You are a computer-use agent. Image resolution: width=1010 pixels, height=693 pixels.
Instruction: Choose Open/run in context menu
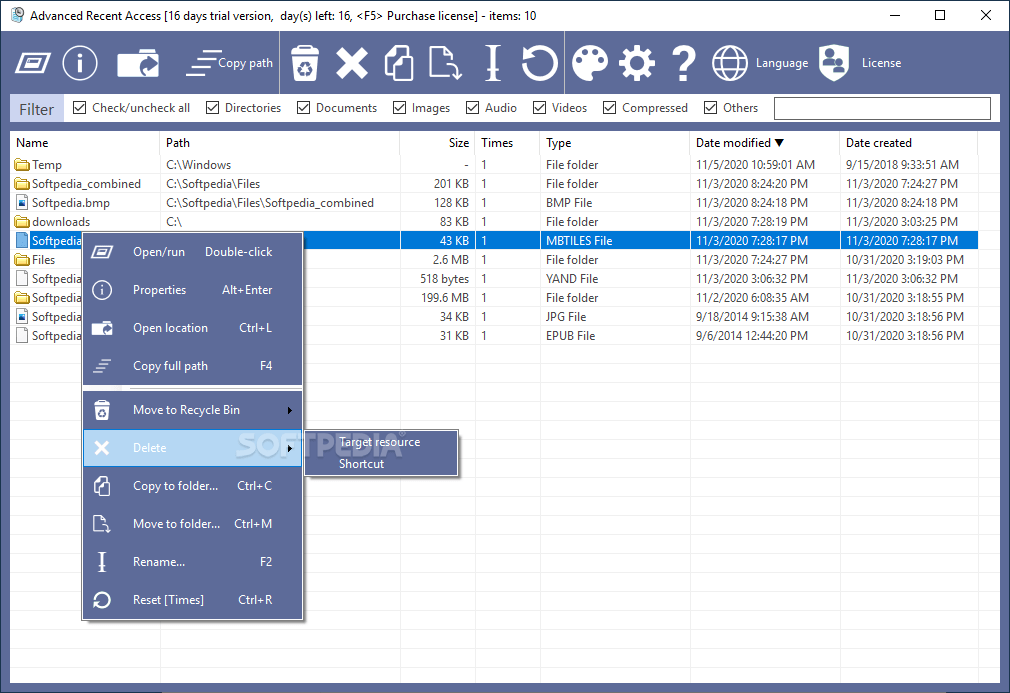193,252
